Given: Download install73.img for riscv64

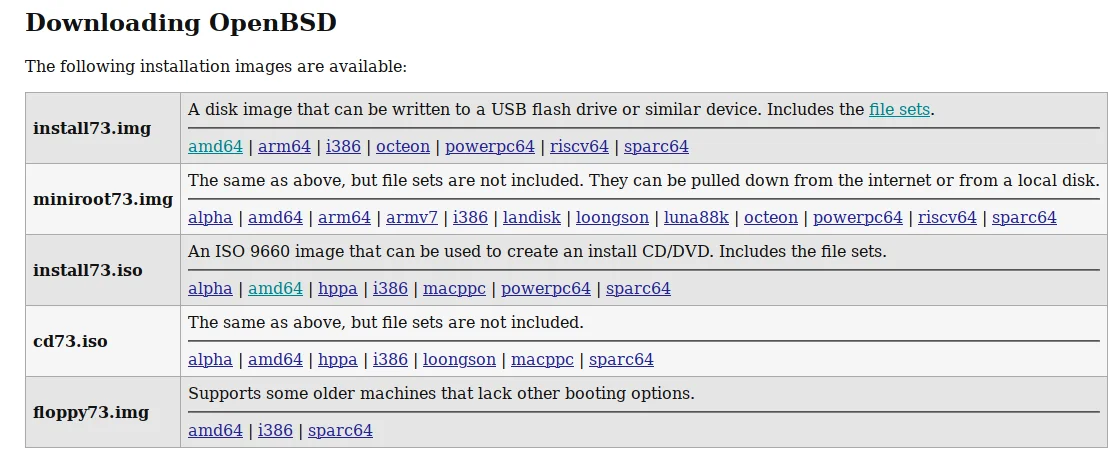Looking at the screenshot, I should click(579, 147).
